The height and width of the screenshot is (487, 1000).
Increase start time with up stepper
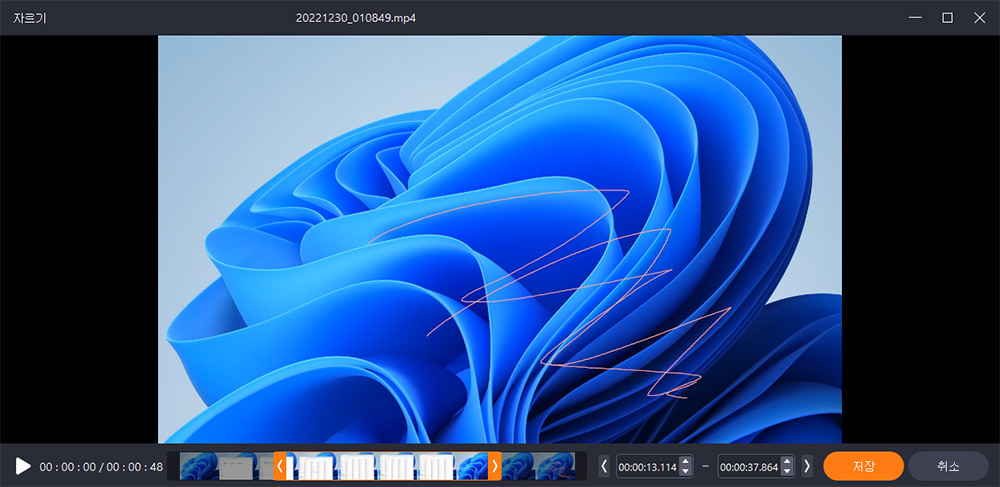click(686, 461)
